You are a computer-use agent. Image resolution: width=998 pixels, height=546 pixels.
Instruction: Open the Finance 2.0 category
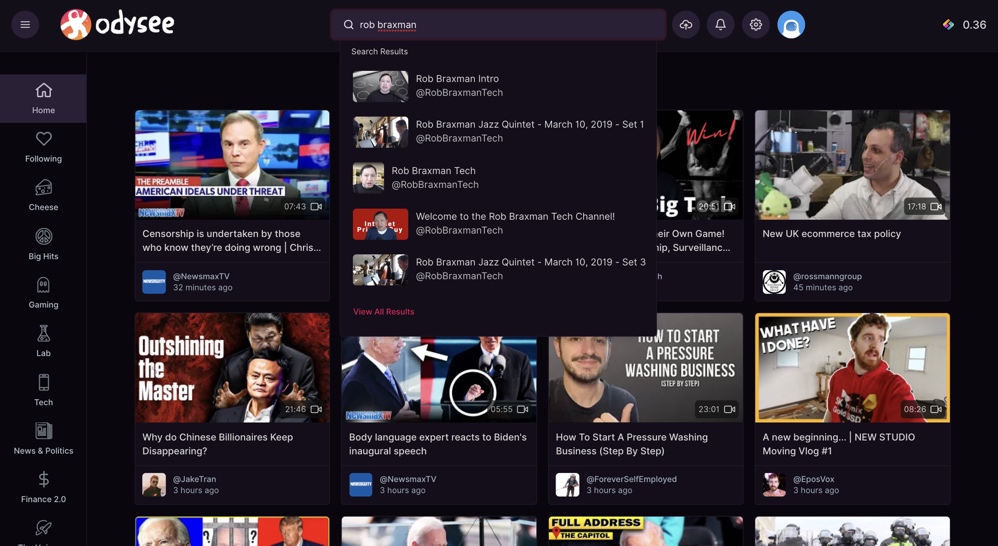click(43, 487)
